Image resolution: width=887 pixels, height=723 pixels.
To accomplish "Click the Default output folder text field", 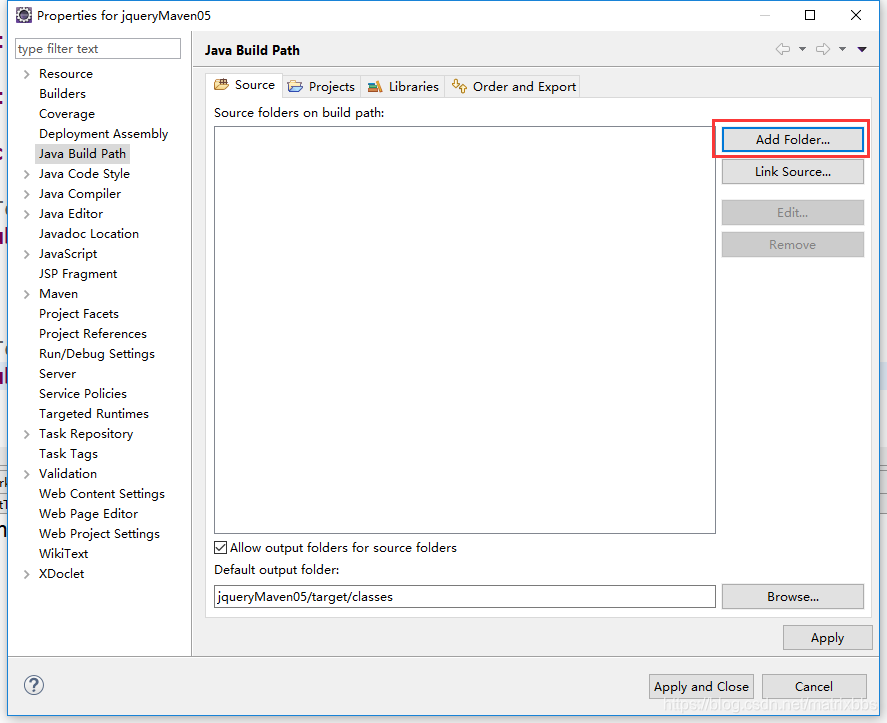I will click(464, 596).
